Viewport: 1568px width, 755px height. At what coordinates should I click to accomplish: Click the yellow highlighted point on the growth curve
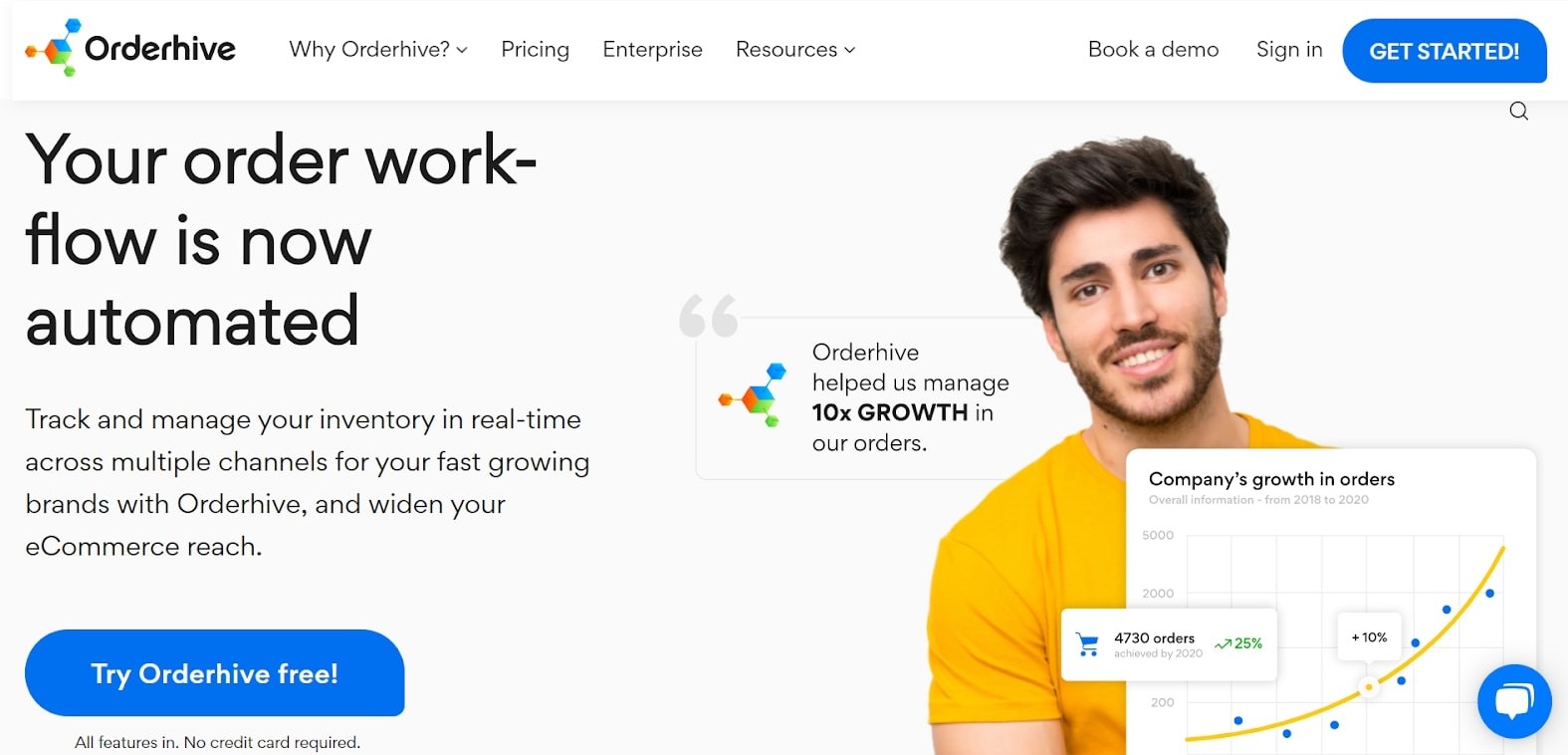click(x=1369, y=687)
